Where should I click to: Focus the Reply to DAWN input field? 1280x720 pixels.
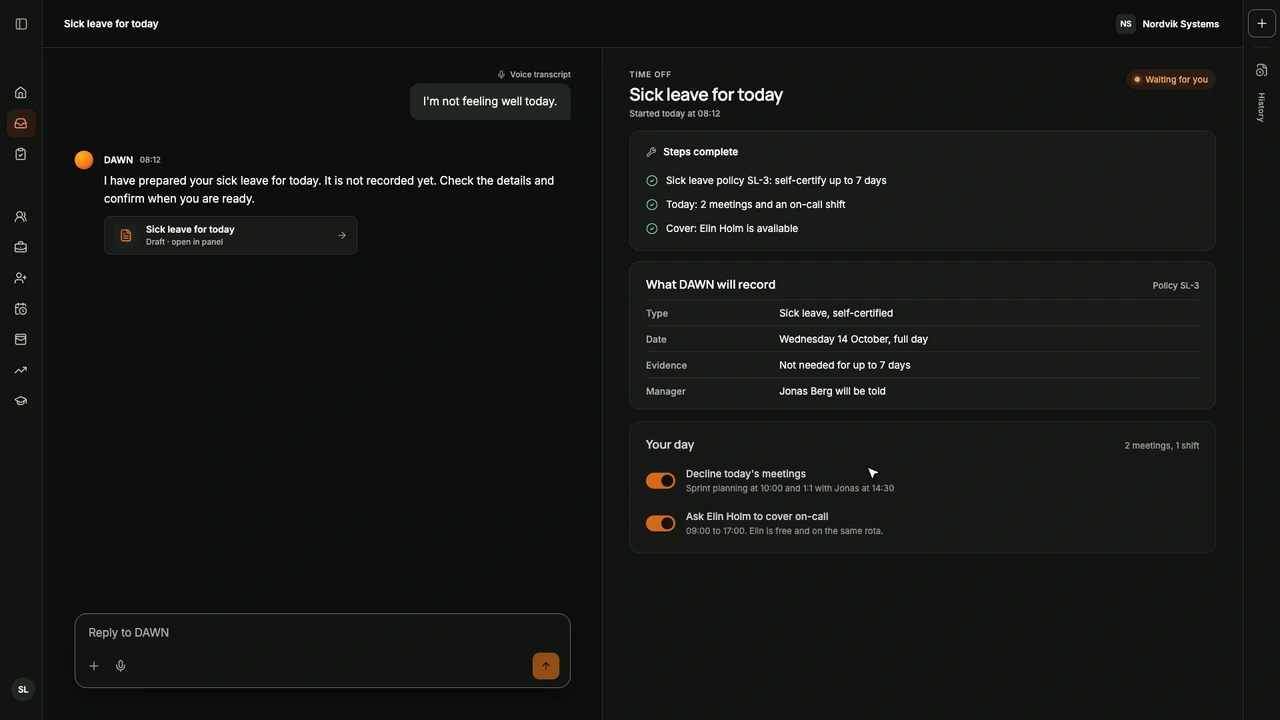point(322,633)
